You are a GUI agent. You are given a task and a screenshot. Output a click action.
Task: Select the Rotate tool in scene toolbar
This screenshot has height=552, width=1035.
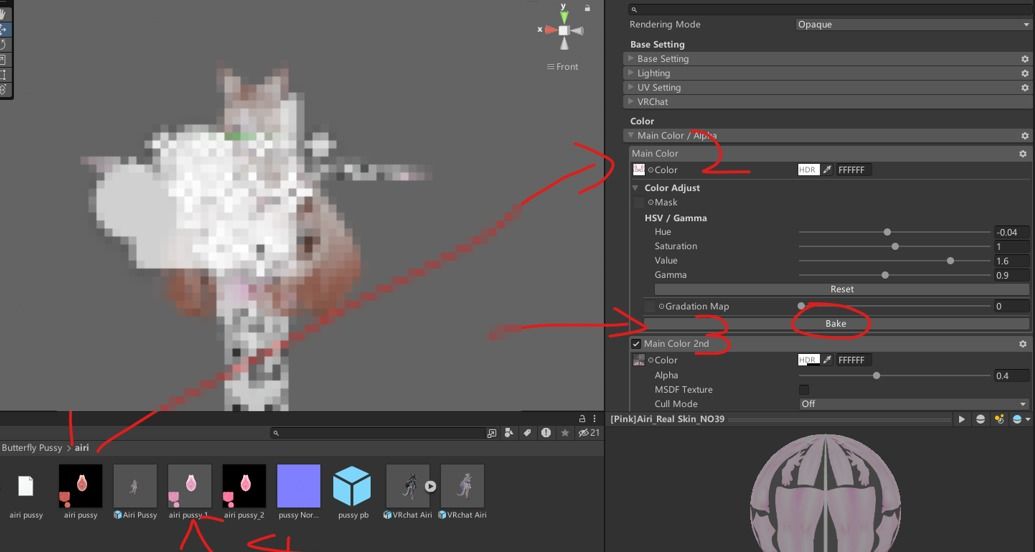3,44
